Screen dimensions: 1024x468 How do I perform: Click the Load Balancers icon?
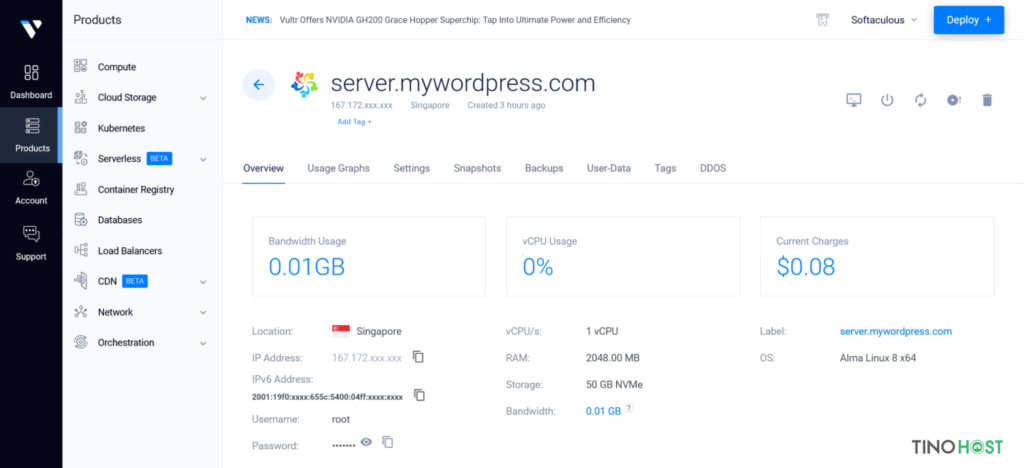[x=80, y=251]
